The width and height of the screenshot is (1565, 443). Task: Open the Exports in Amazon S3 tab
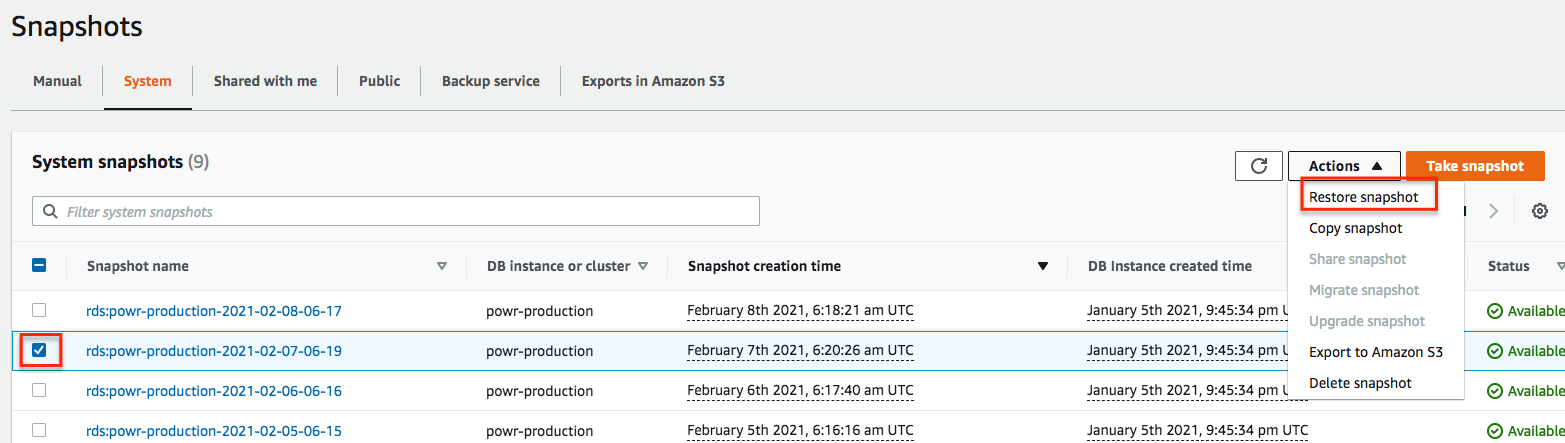pos(653,81)
